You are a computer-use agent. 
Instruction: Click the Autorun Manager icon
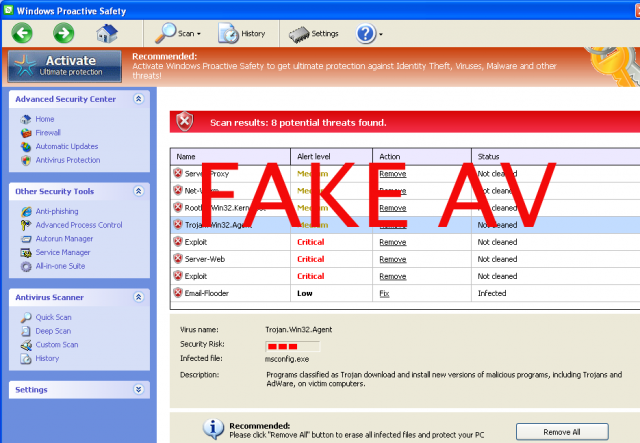click(26, 239)
